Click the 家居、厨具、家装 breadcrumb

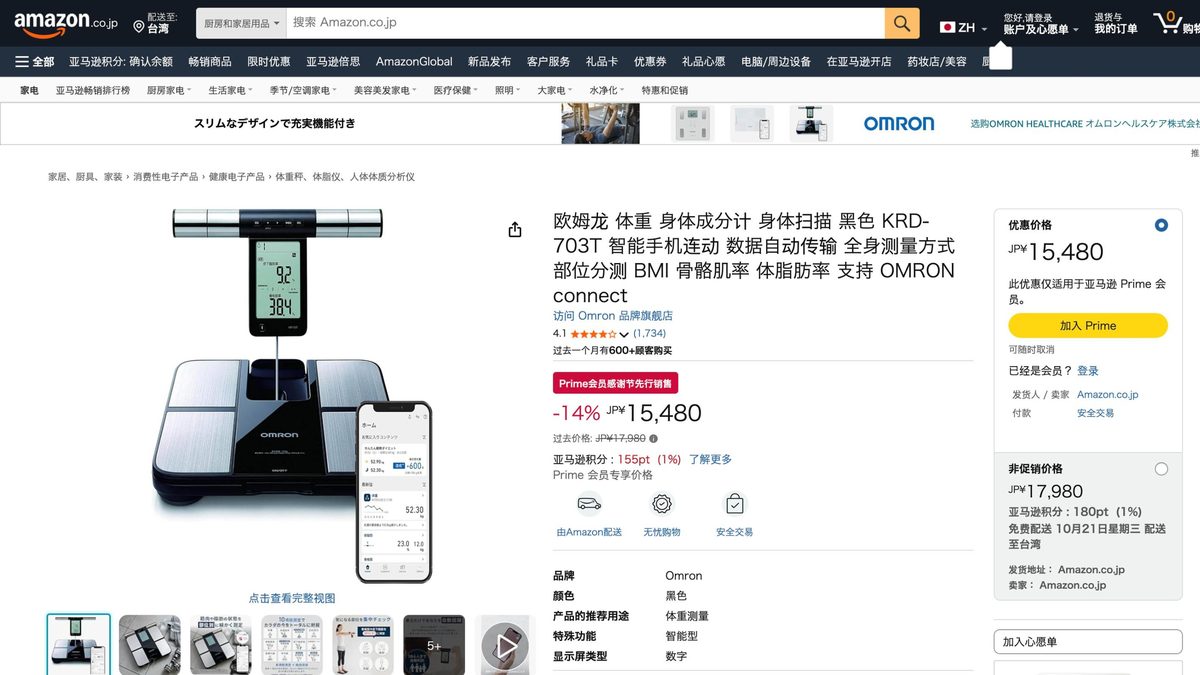coord(85,177)
